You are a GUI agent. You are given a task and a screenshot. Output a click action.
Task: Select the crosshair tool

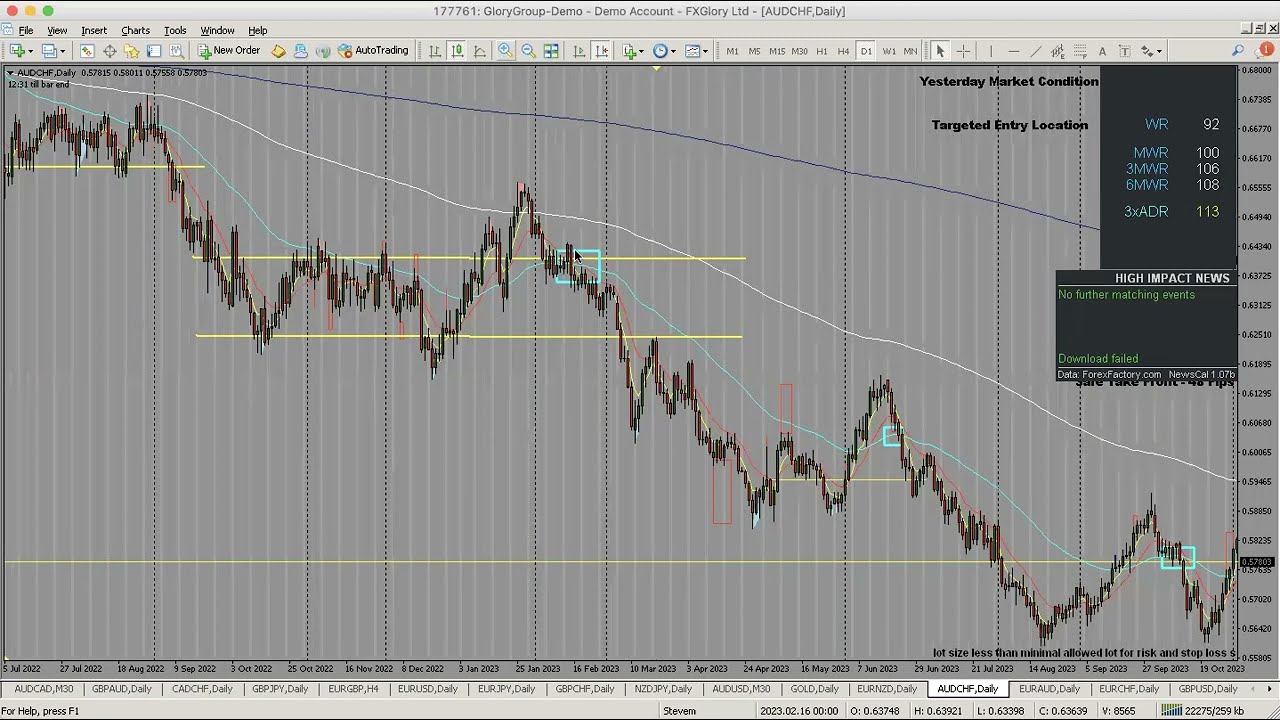click(963, 51)
